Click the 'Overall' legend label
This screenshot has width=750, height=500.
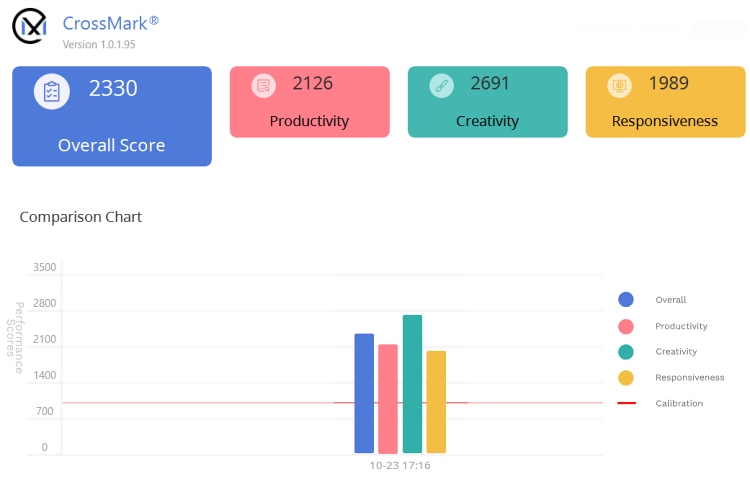click(x=671, y=300)
